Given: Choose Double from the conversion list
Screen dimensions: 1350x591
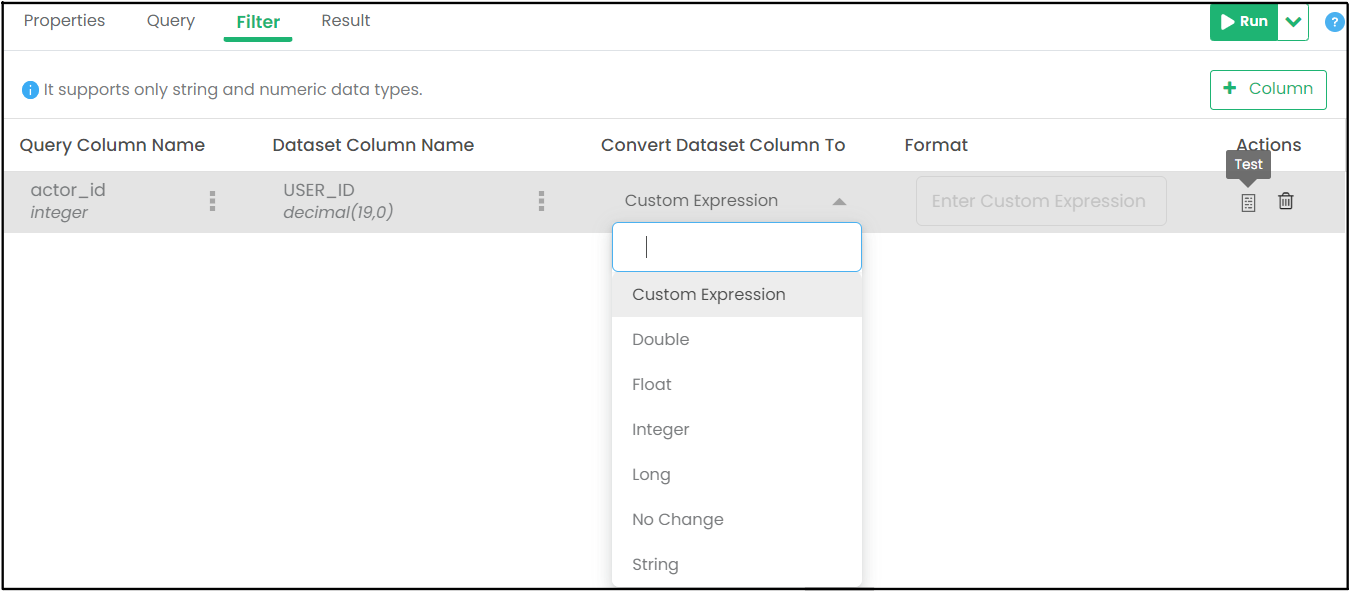Looking at the screenshot, I should 661,340.
